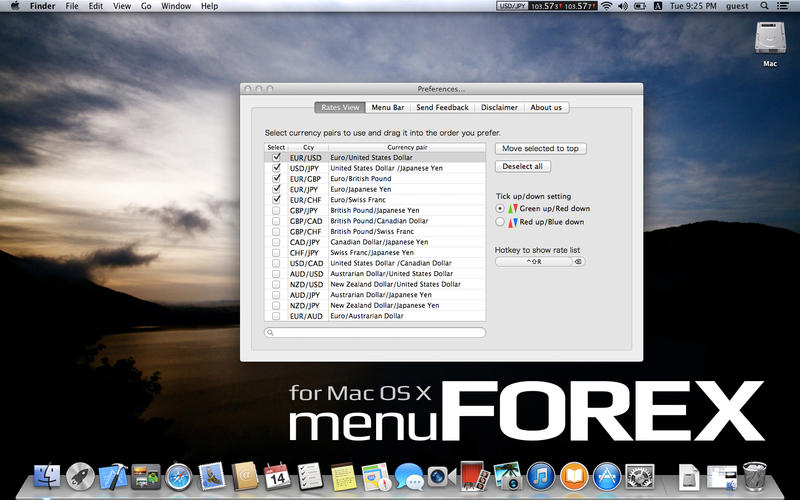Click the currency pair search field

pos(375,332)
